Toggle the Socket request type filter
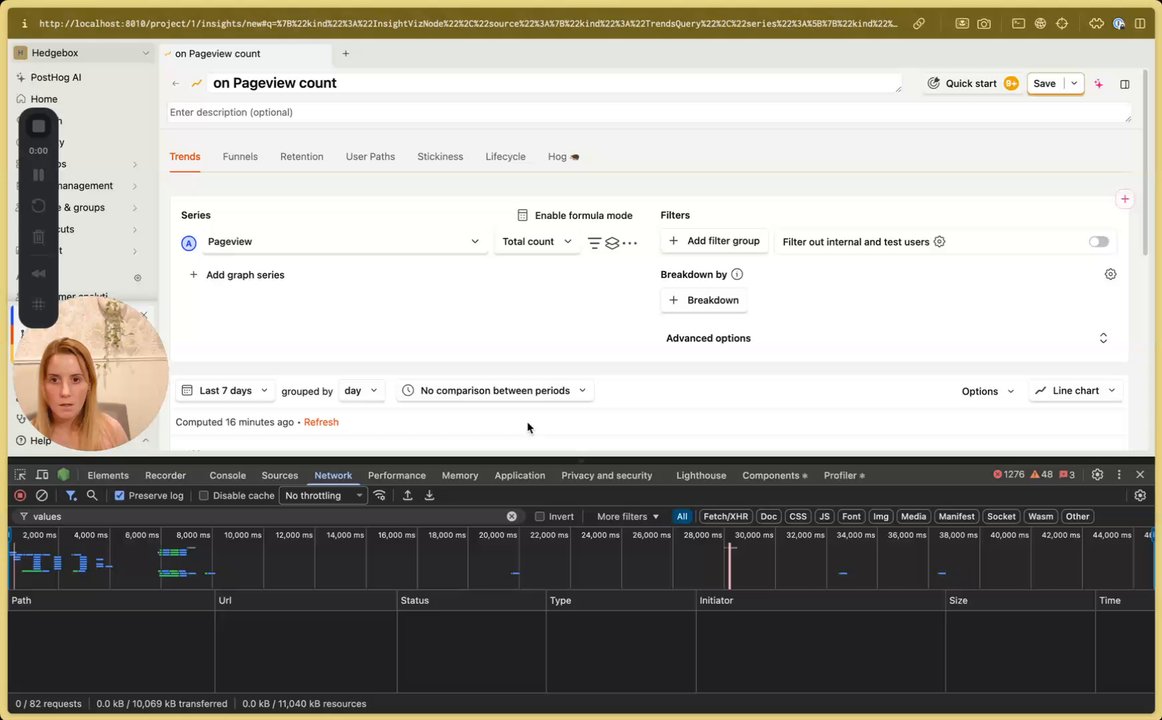The height and width of the screenshot is (720, 1162). tap(1000, 516)
